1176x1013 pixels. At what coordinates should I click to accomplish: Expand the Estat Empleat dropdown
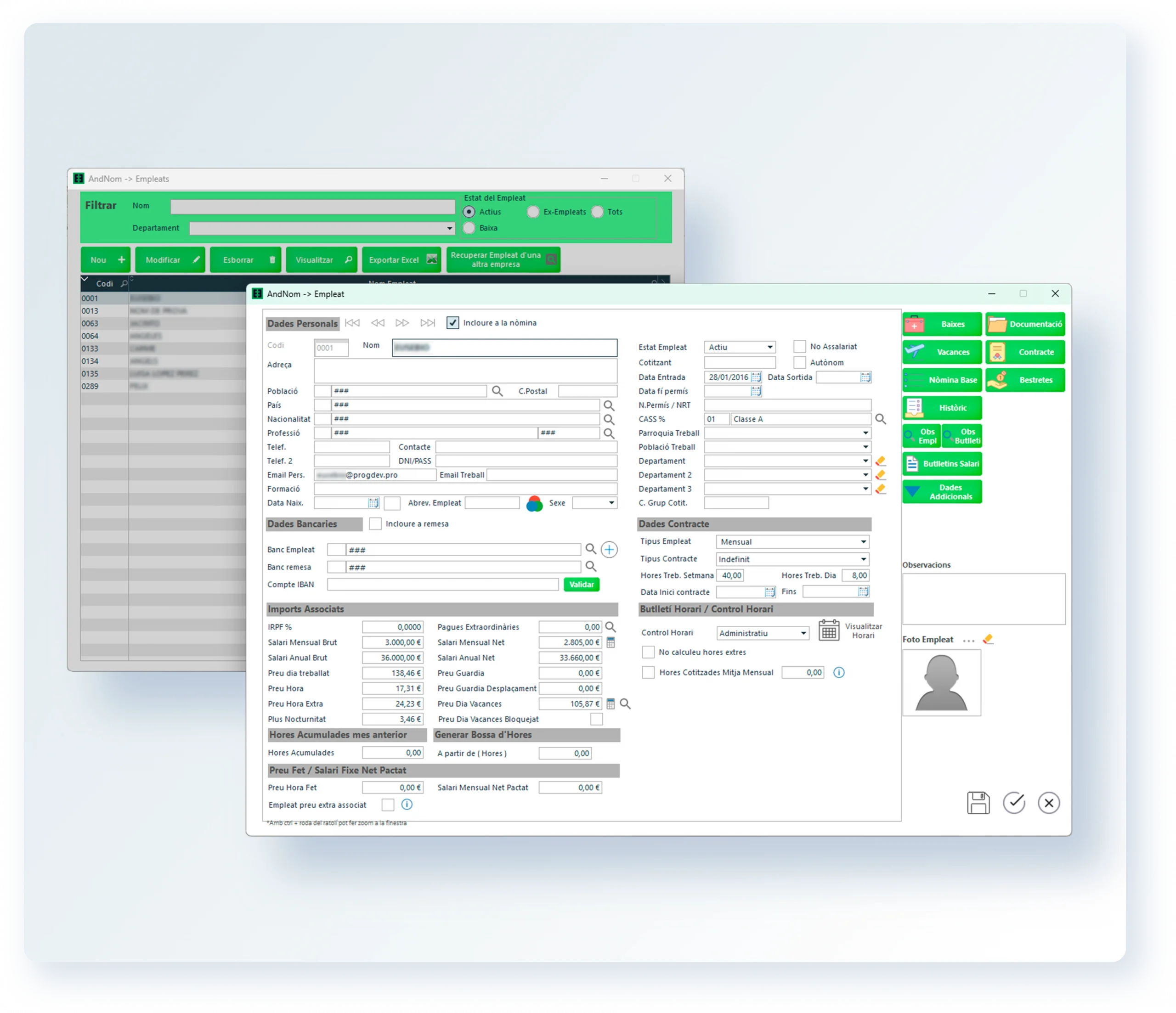tap(770, 347)
